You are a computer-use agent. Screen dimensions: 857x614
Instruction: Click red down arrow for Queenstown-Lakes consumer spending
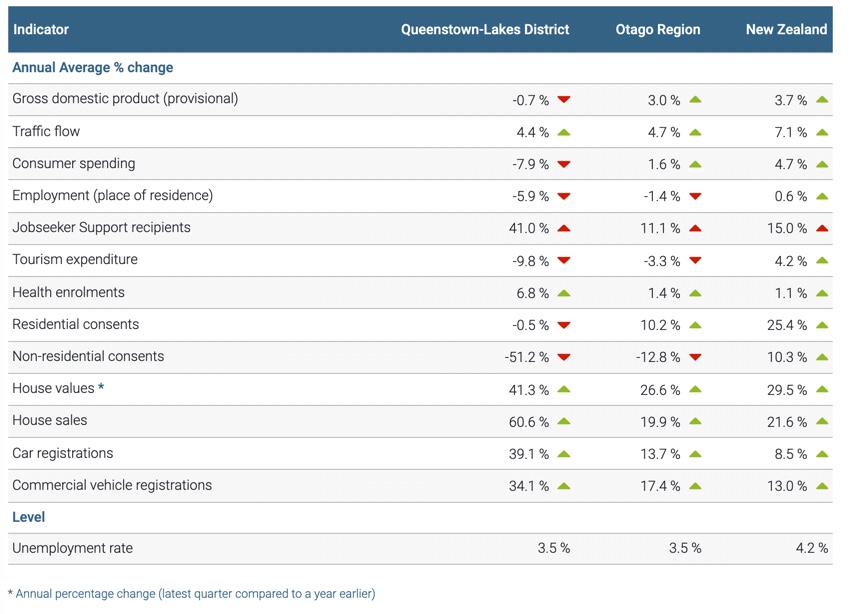click(564, 164)
